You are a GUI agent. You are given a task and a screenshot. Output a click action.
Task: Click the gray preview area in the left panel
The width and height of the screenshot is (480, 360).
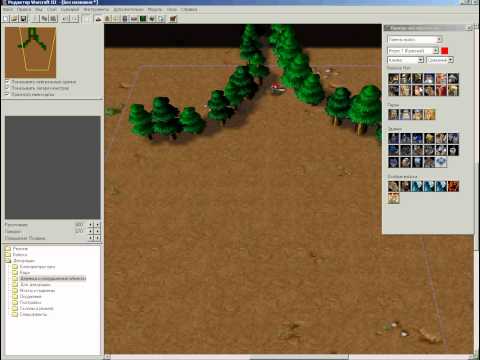(53, 167)
